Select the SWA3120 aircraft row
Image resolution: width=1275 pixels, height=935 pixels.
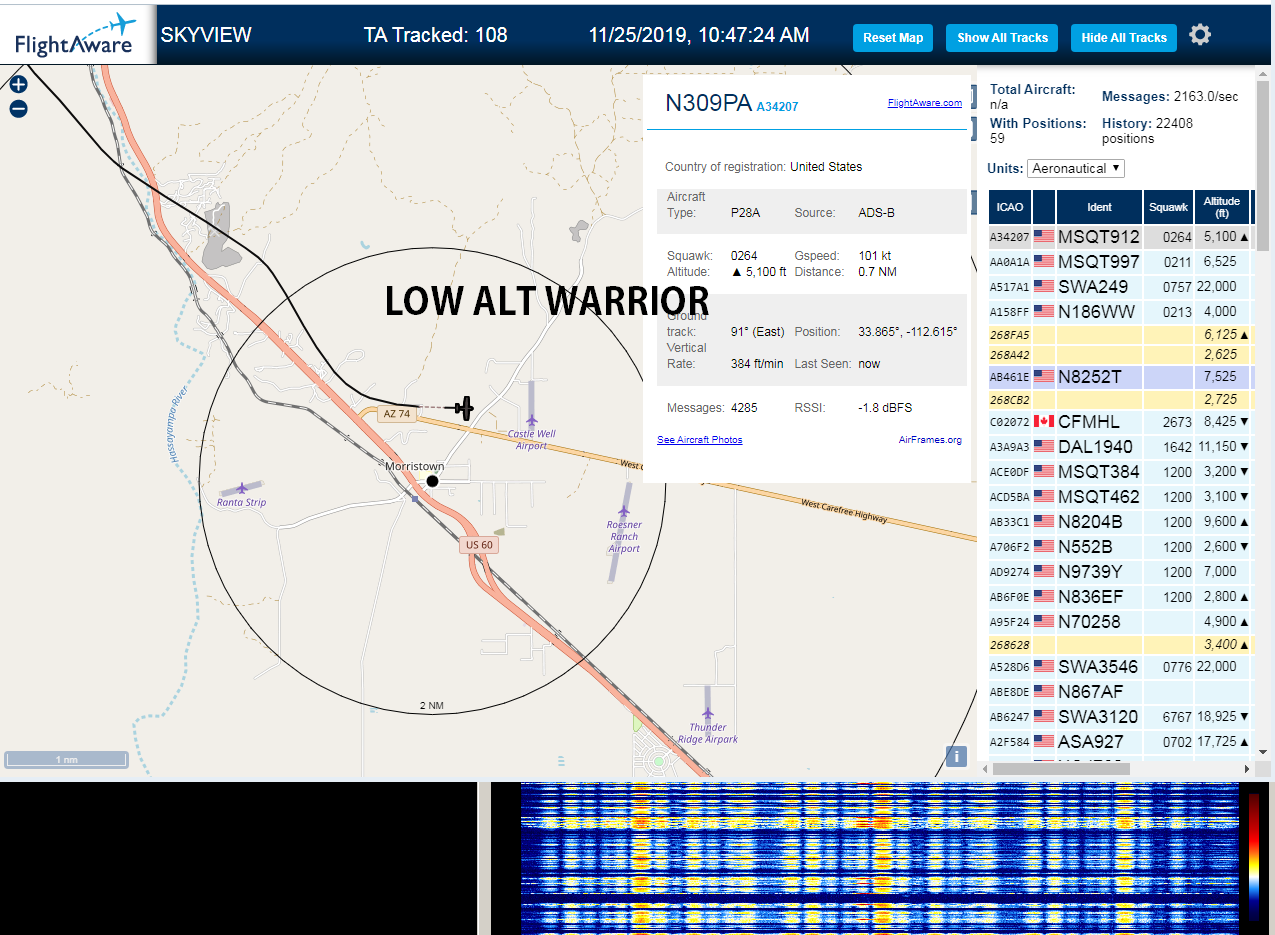coord(1119,717)
